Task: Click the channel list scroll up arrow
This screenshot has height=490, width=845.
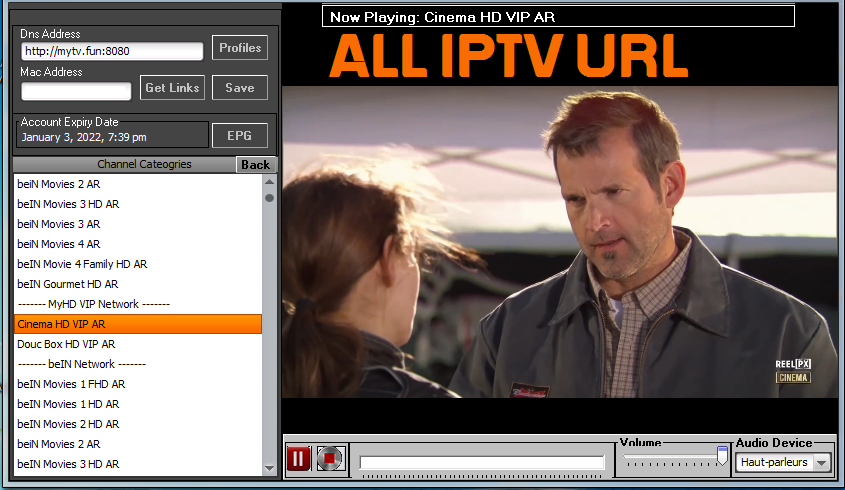Action: [x=269, y=182]
